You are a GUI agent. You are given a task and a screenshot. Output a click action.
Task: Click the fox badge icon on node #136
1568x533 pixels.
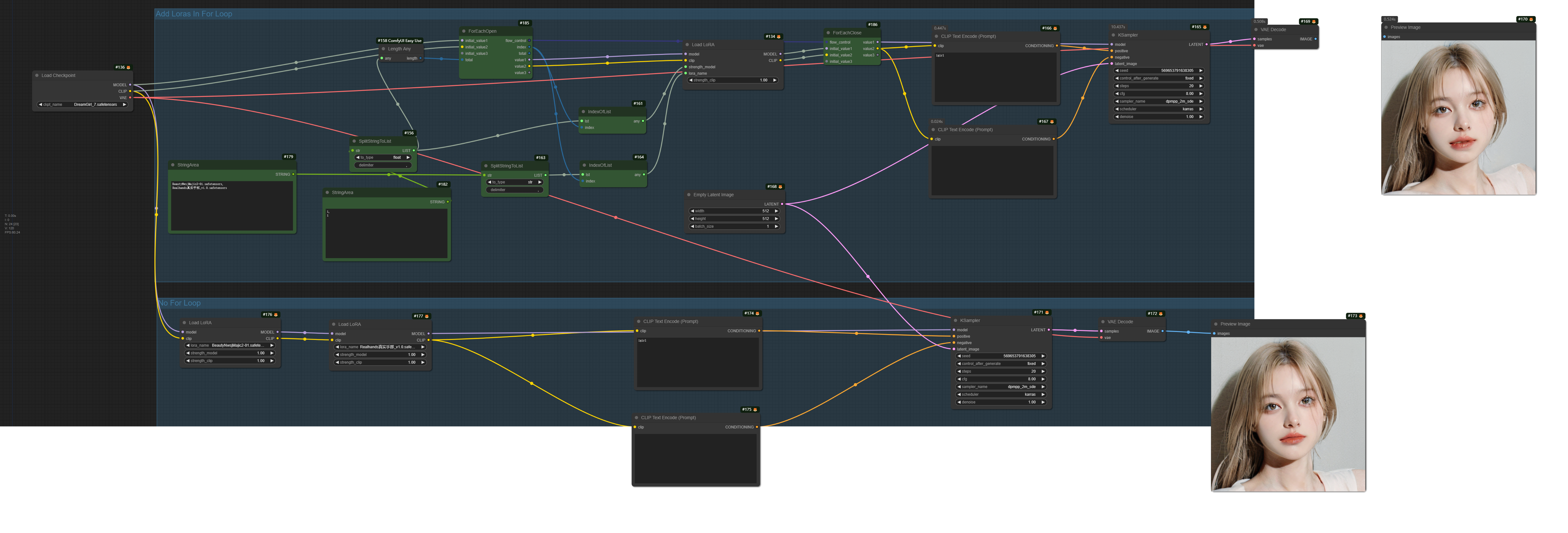(x=129, y=68)
